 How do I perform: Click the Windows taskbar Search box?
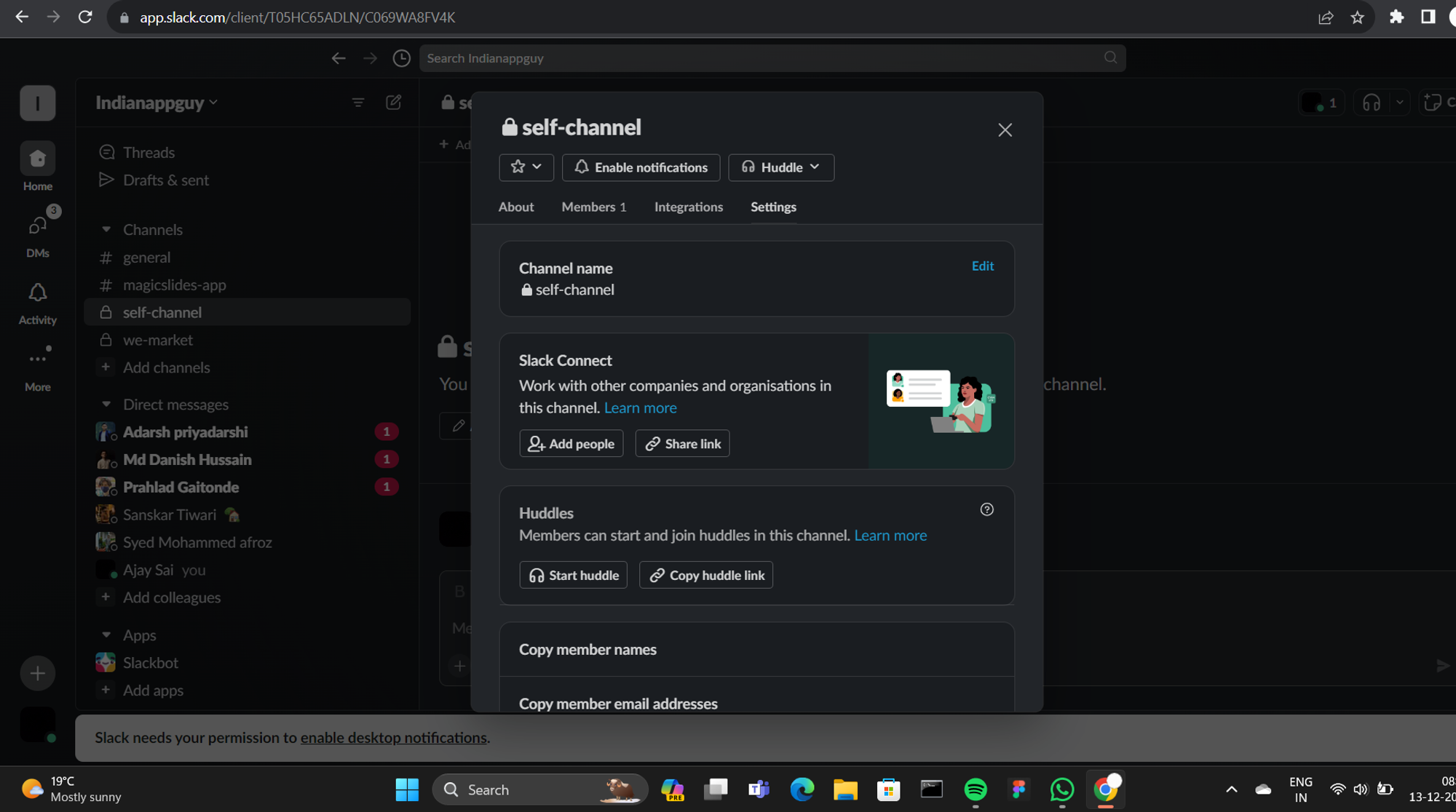pyautogui.click(x=539, y=789)
